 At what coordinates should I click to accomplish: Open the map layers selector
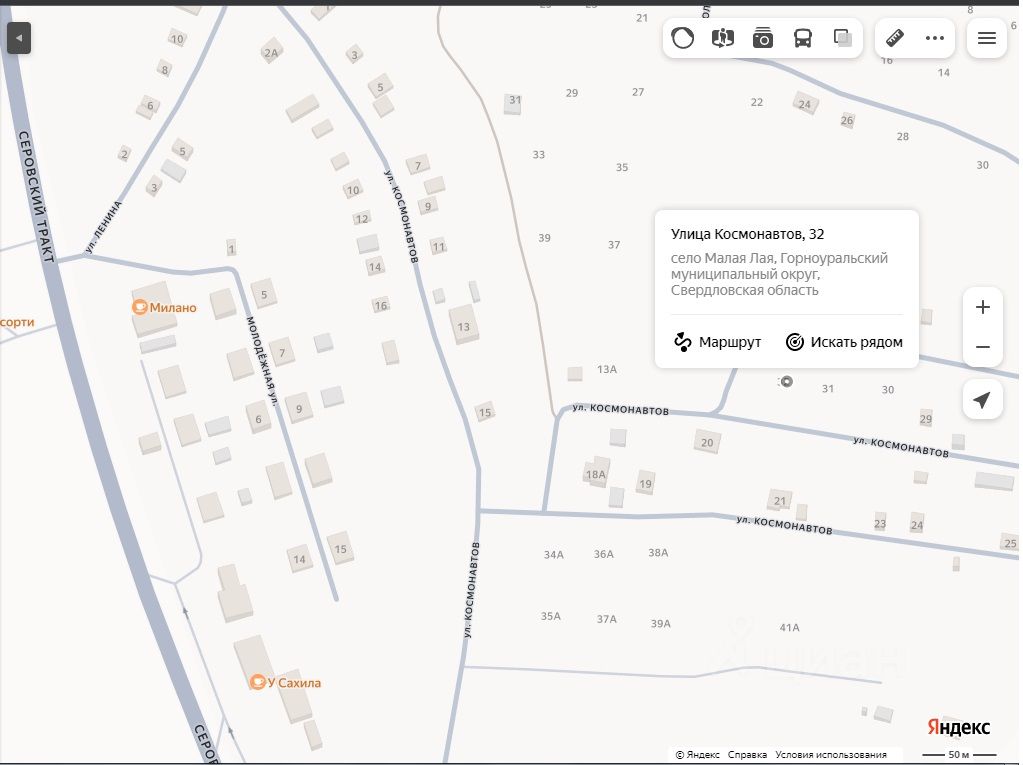click(843, 39)
